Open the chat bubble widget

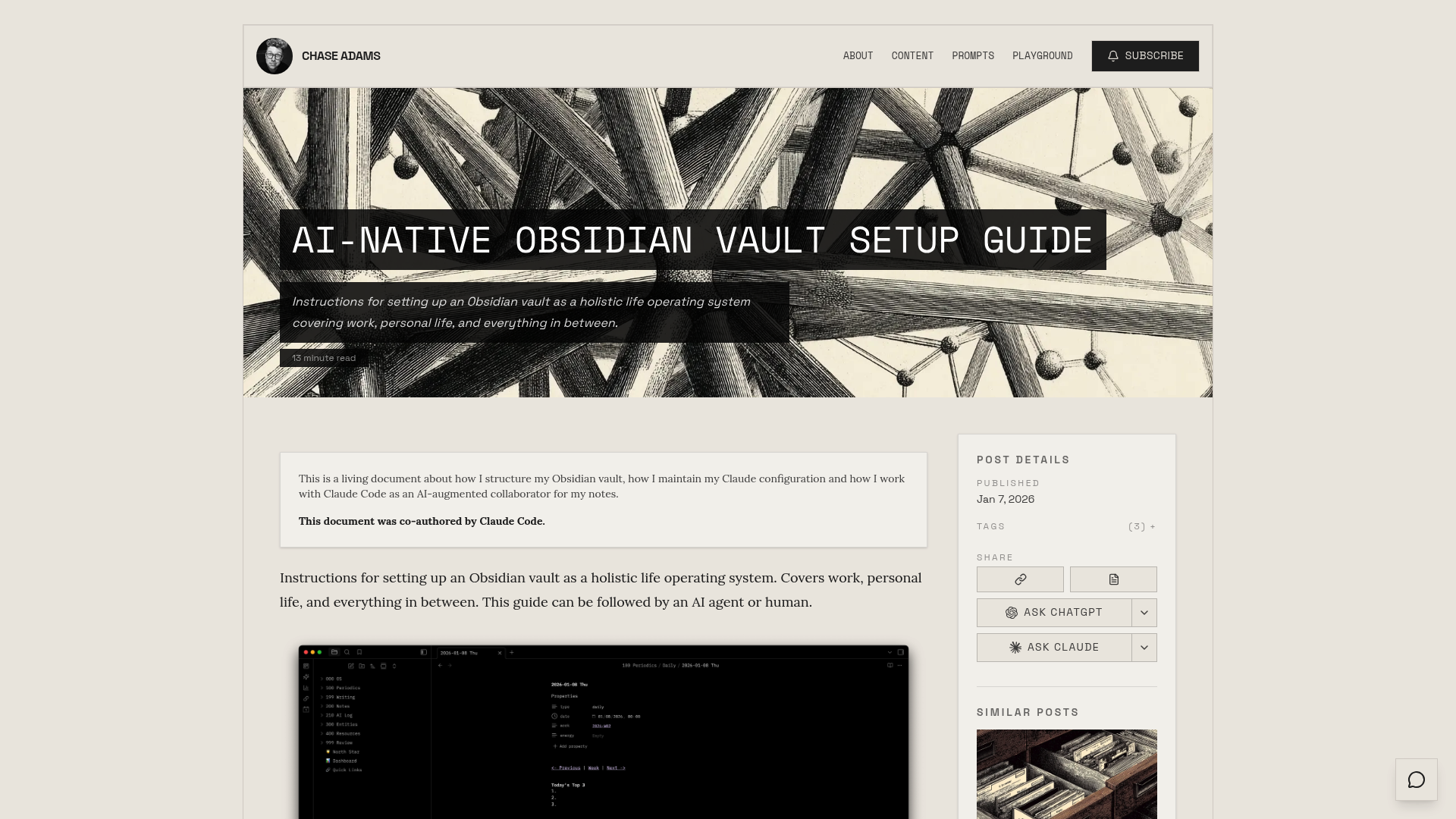click(1417, 780)
